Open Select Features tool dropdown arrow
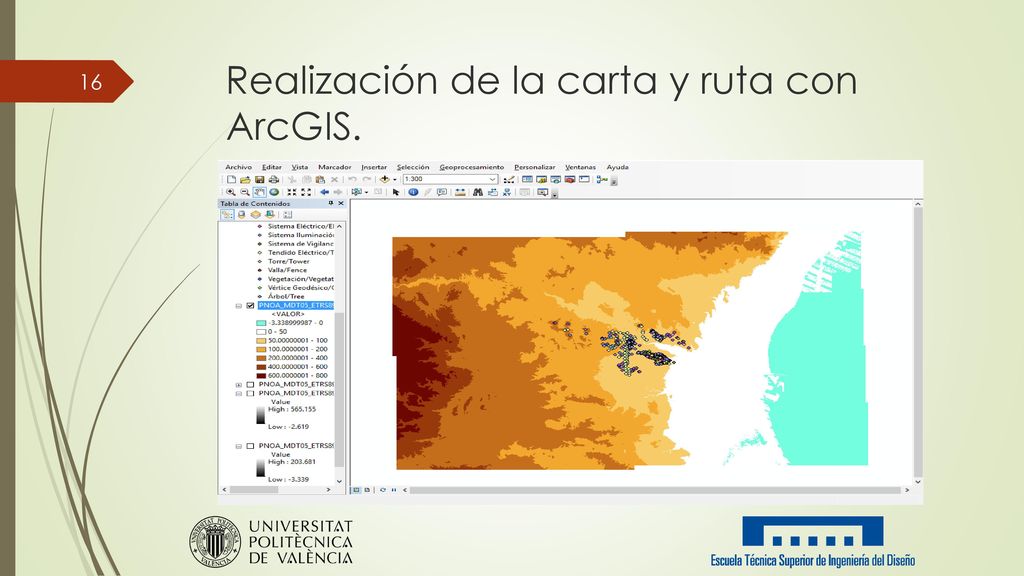 (x=366, y=192)
